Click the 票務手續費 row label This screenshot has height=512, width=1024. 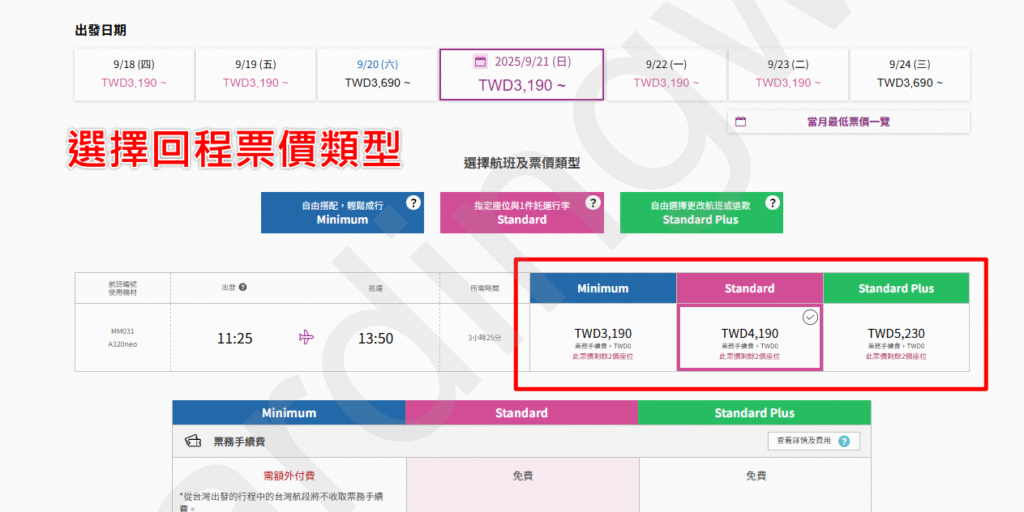click(239, 442)
